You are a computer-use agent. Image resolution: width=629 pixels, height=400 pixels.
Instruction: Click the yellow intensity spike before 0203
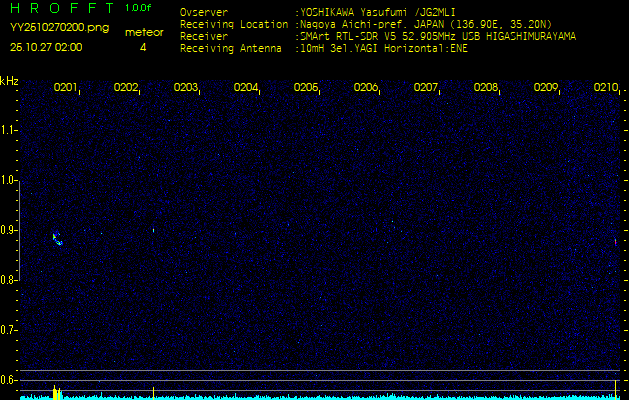coord(153,393)
